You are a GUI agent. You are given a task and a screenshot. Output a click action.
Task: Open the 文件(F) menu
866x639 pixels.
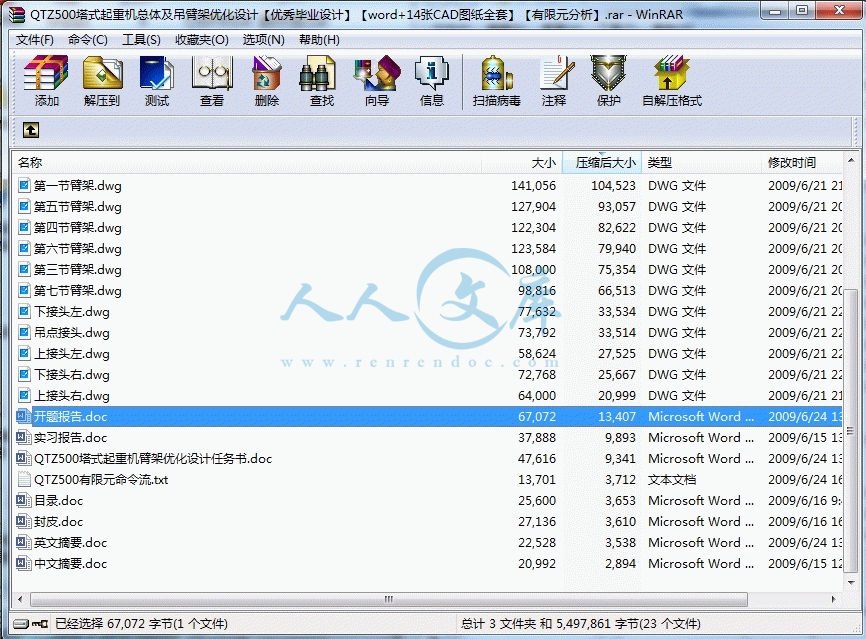click(x=34, y=40)
